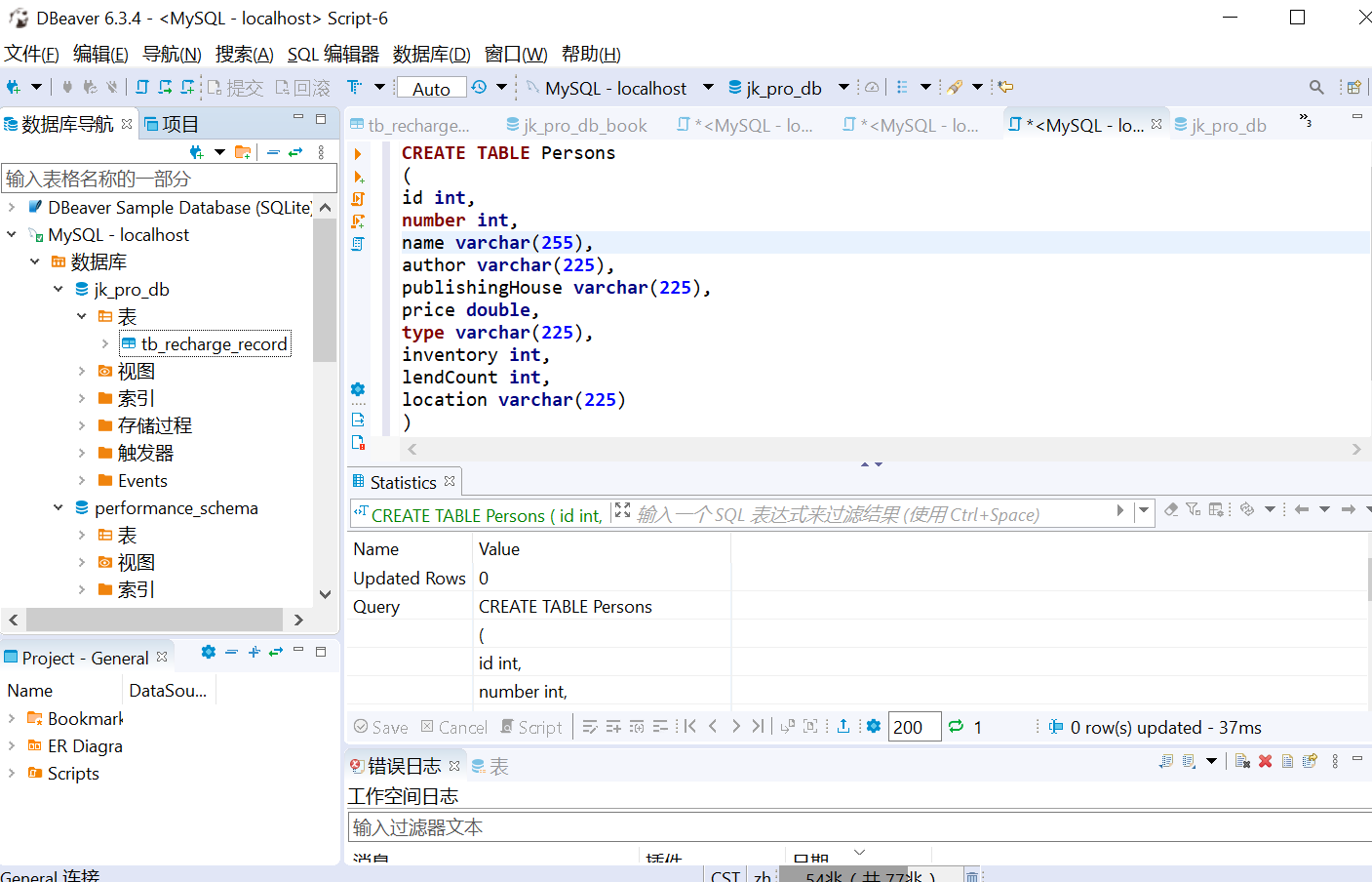
Task: Open the SQL 编辑器 menu
Action: click(333, 54)
